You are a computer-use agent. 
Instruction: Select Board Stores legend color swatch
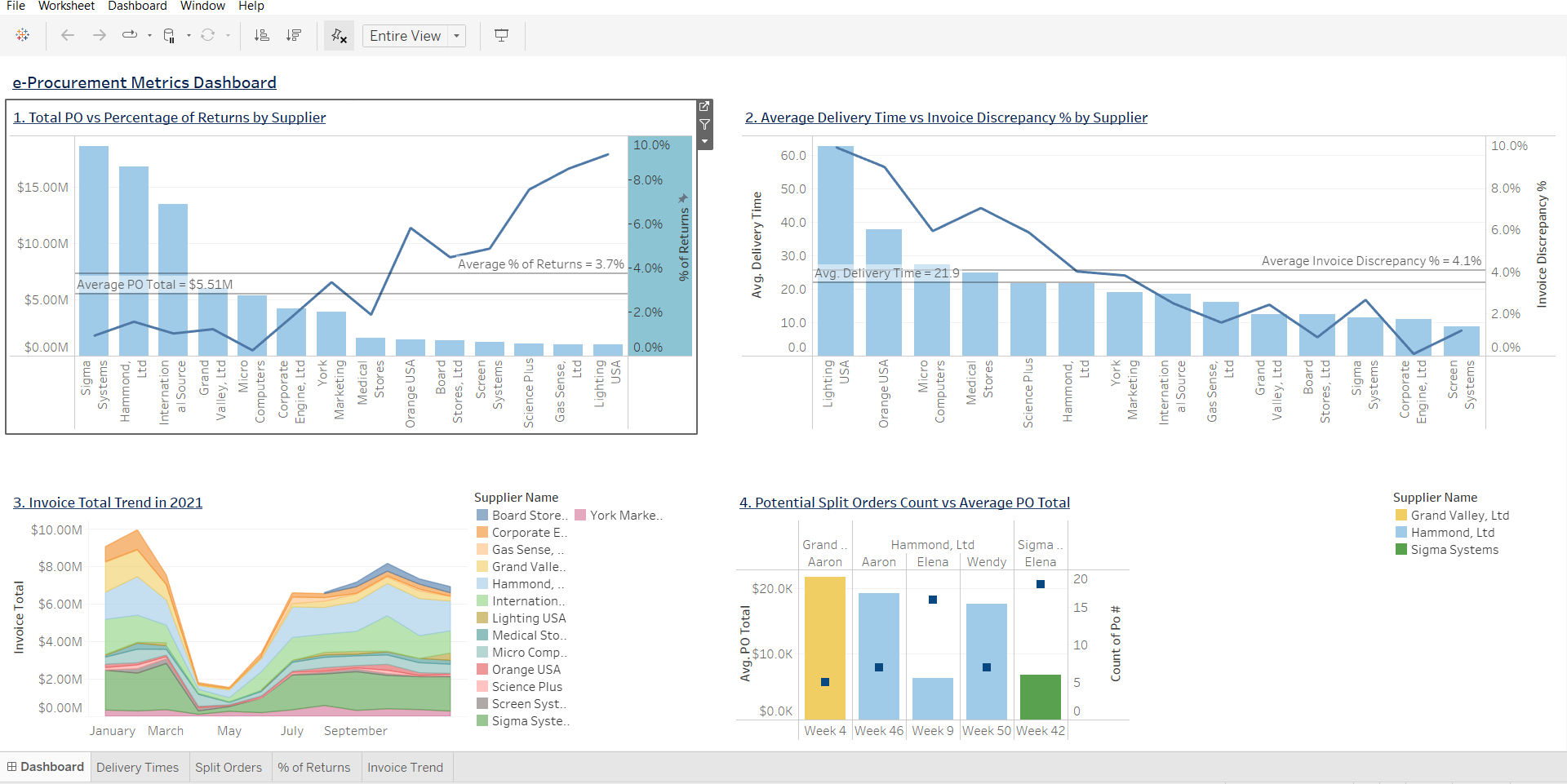(482, 516)
